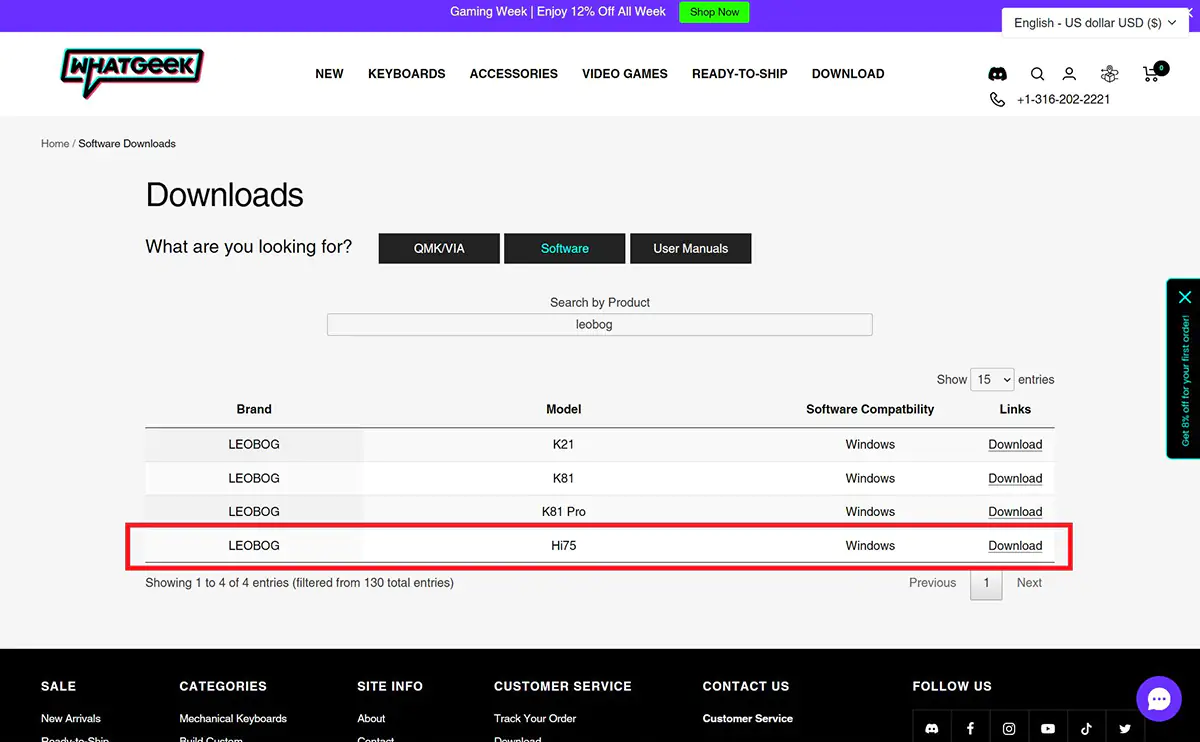Viewport: 1200px width, 742px height.
Task: Open the DOWNLOAD menu item
Action: point(848,74)
